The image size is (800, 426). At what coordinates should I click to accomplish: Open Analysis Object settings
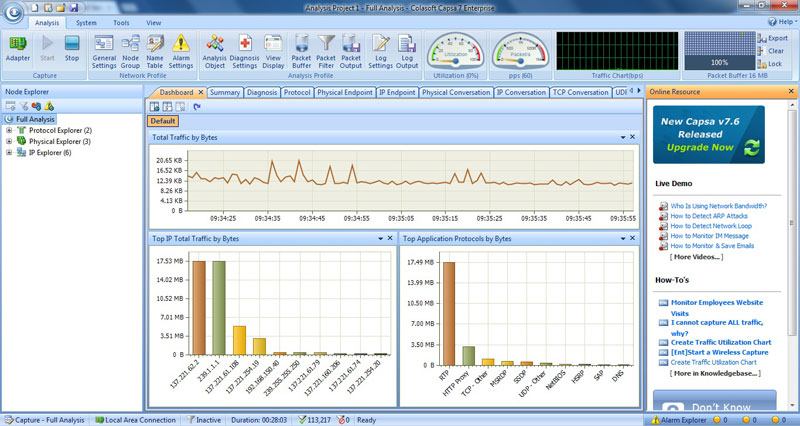[x=214, y=52]
